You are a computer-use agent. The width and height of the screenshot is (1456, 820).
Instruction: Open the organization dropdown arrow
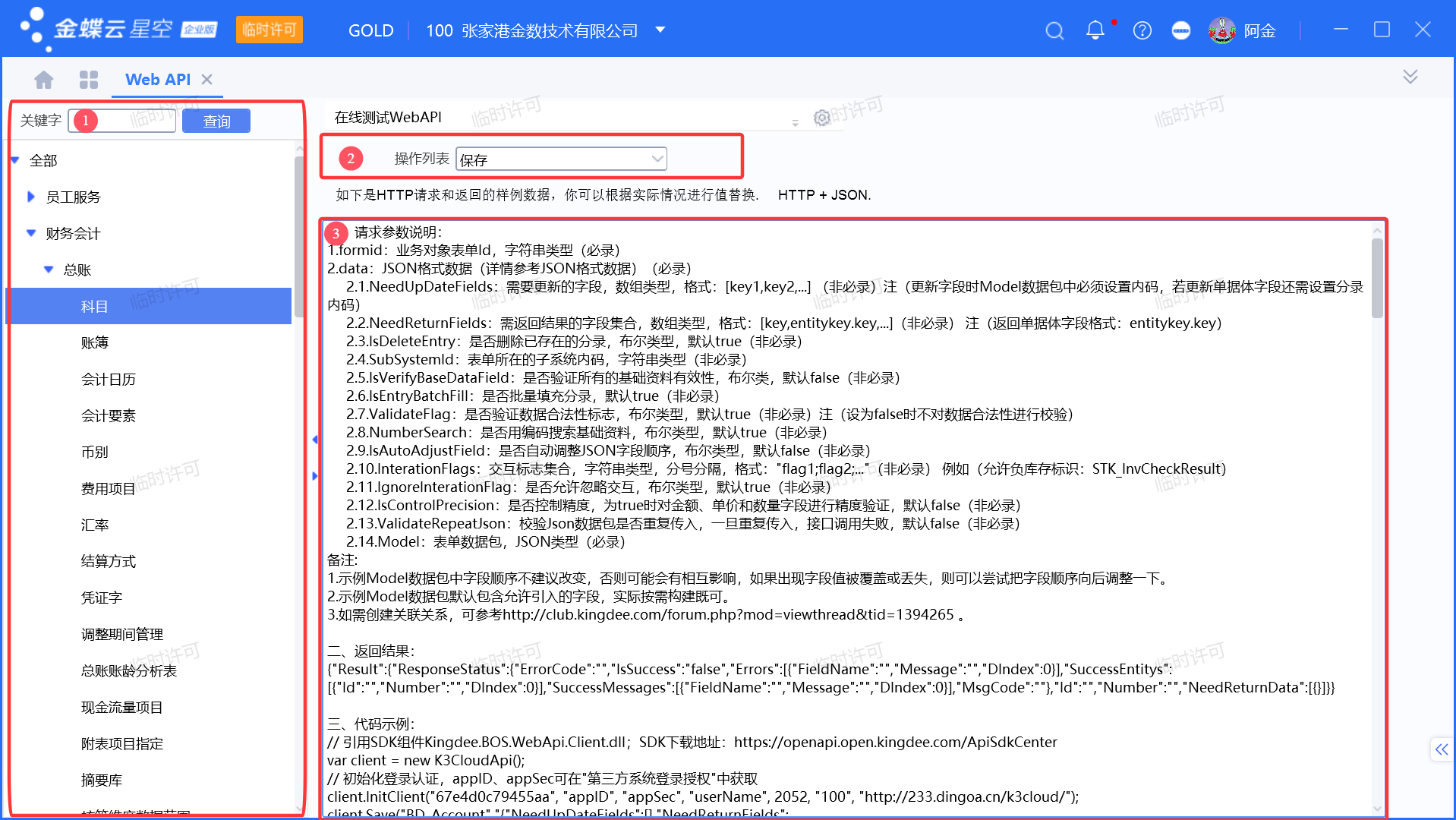tap(660, 30)
